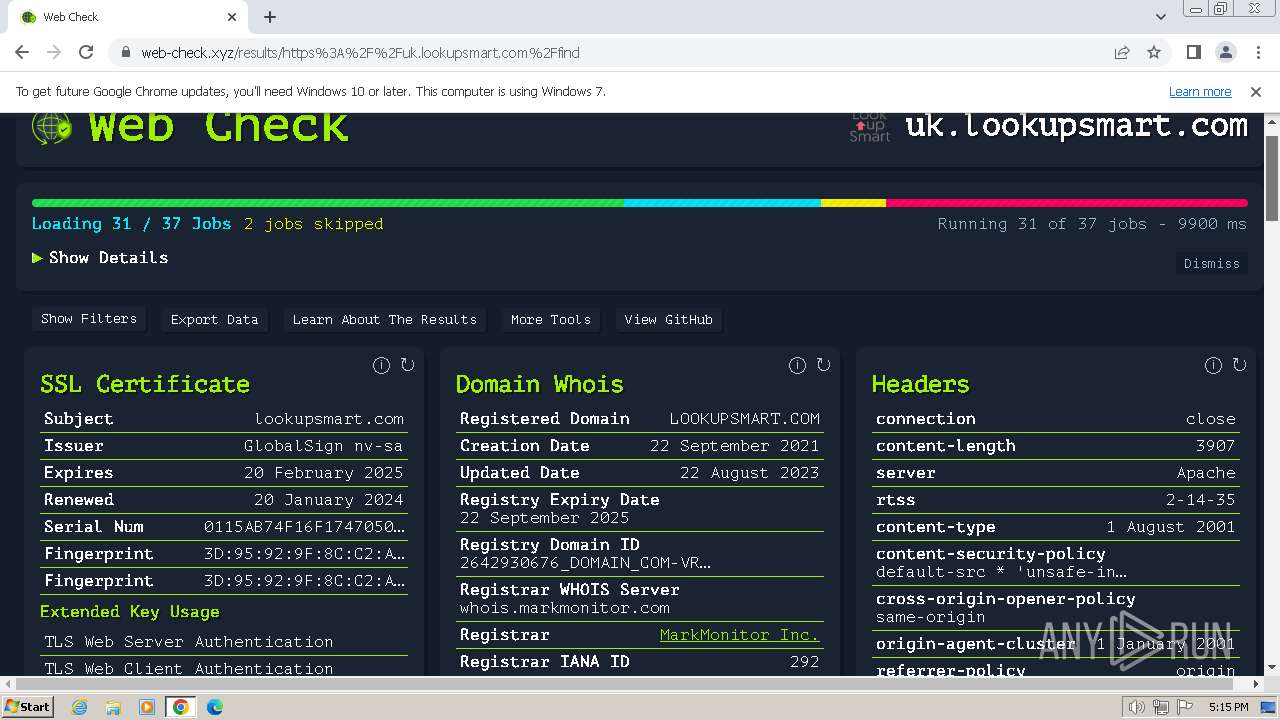
Task: Open media player from taskbar
Action: (147, 707)
